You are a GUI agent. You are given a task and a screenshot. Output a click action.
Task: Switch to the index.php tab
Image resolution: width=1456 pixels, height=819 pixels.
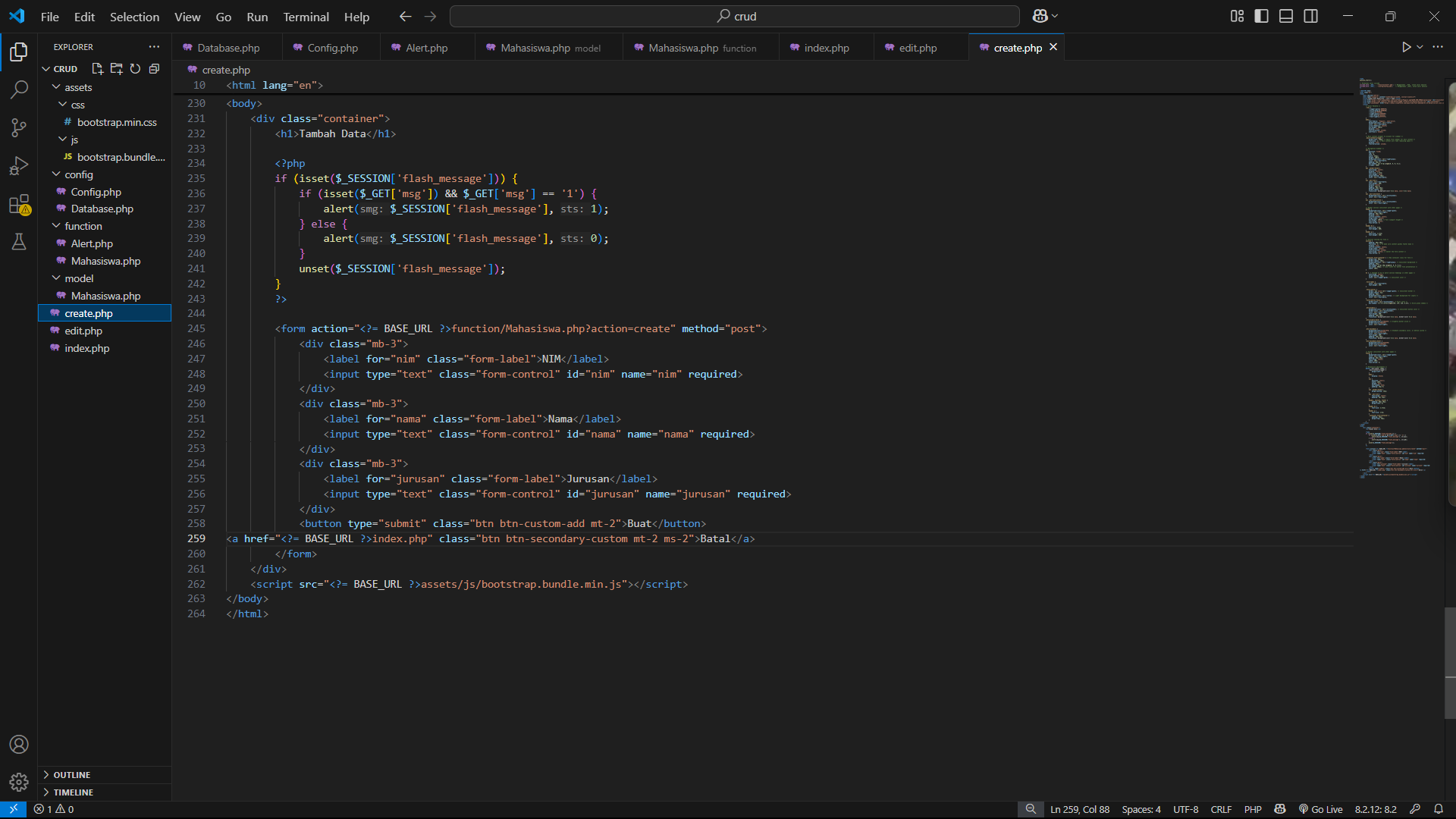[x=826, y=48]
